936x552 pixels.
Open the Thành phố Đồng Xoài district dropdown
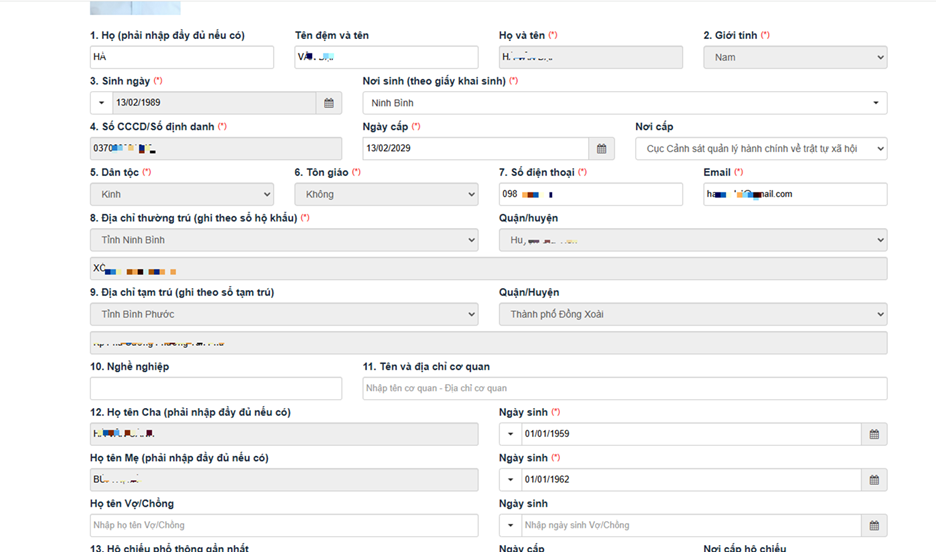click(x=692, y=315)
